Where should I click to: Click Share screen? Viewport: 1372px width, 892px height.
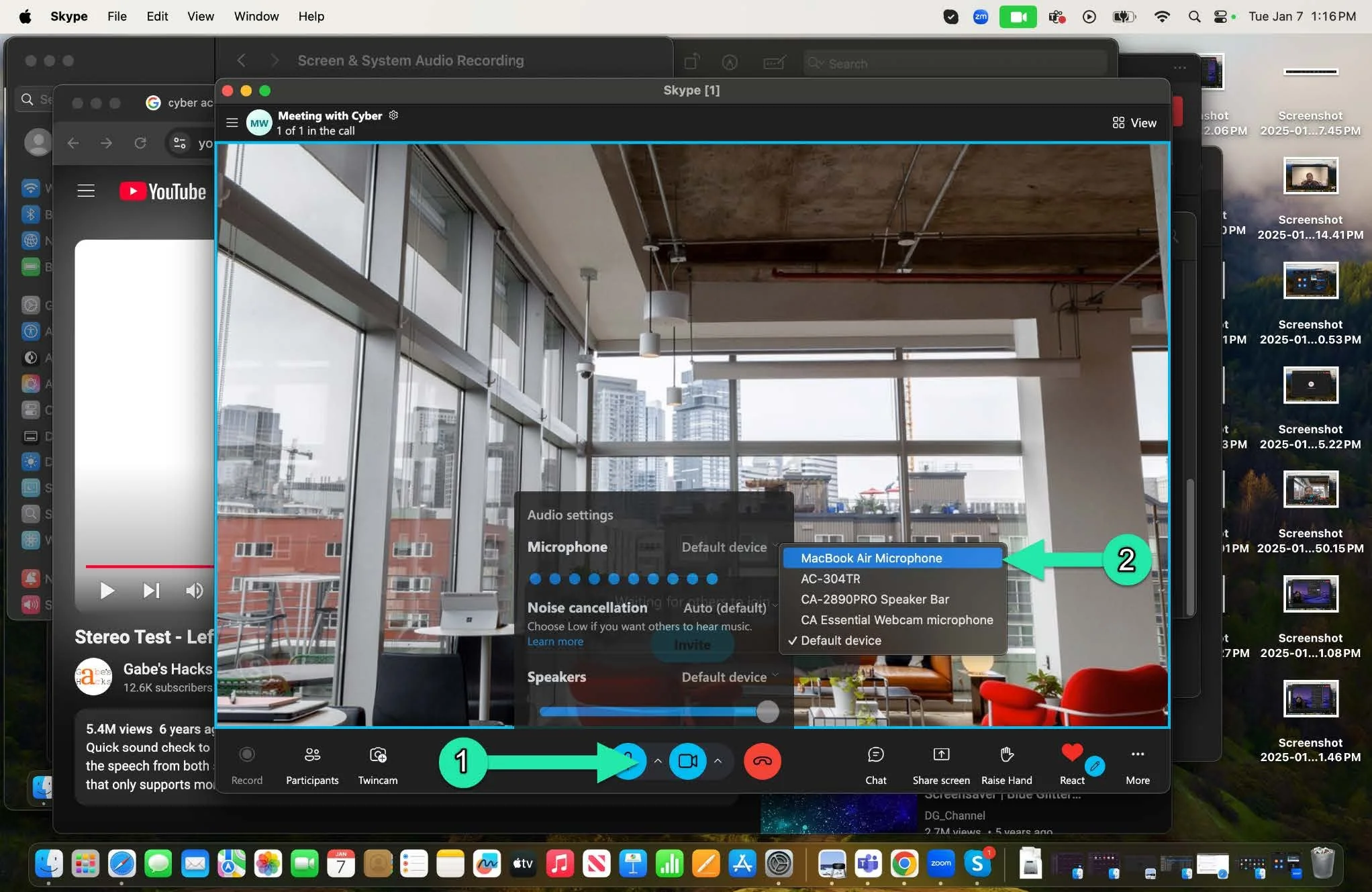coord(940,762)
